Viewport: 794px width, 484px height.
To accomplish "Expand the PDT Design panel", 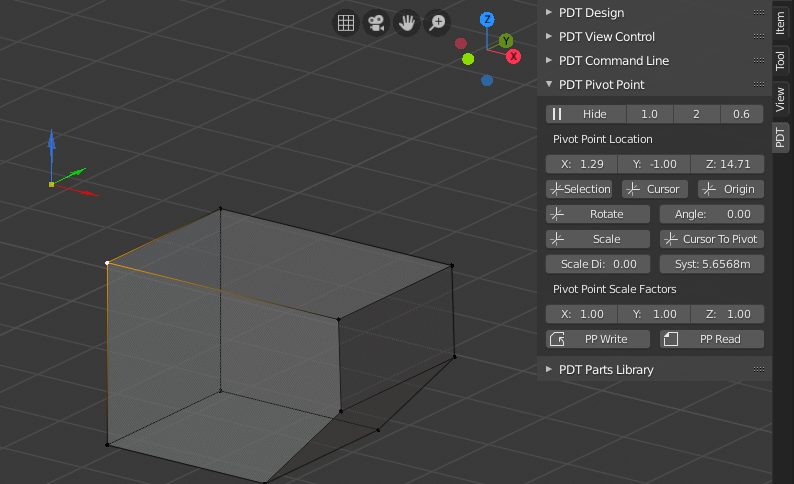I will tap(591, 13).
